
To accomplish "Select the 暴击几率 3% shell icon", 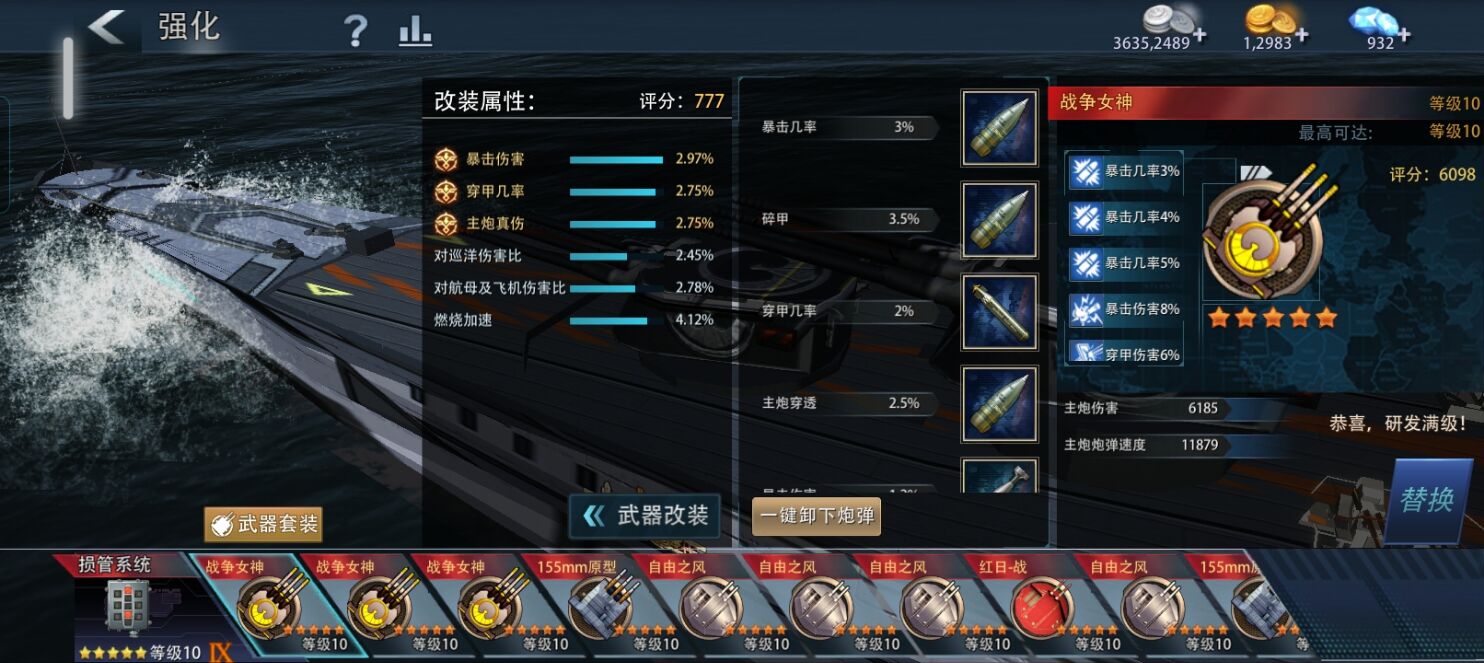I will [x=999, y=128].
